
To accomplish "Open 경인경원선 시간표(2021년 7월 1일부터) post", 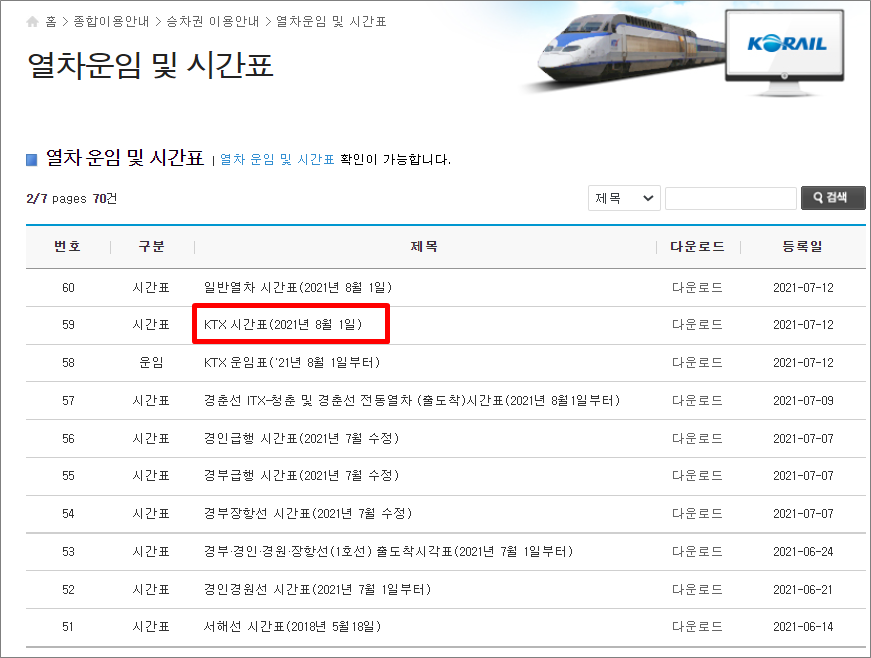I will (x=317, y=589).
